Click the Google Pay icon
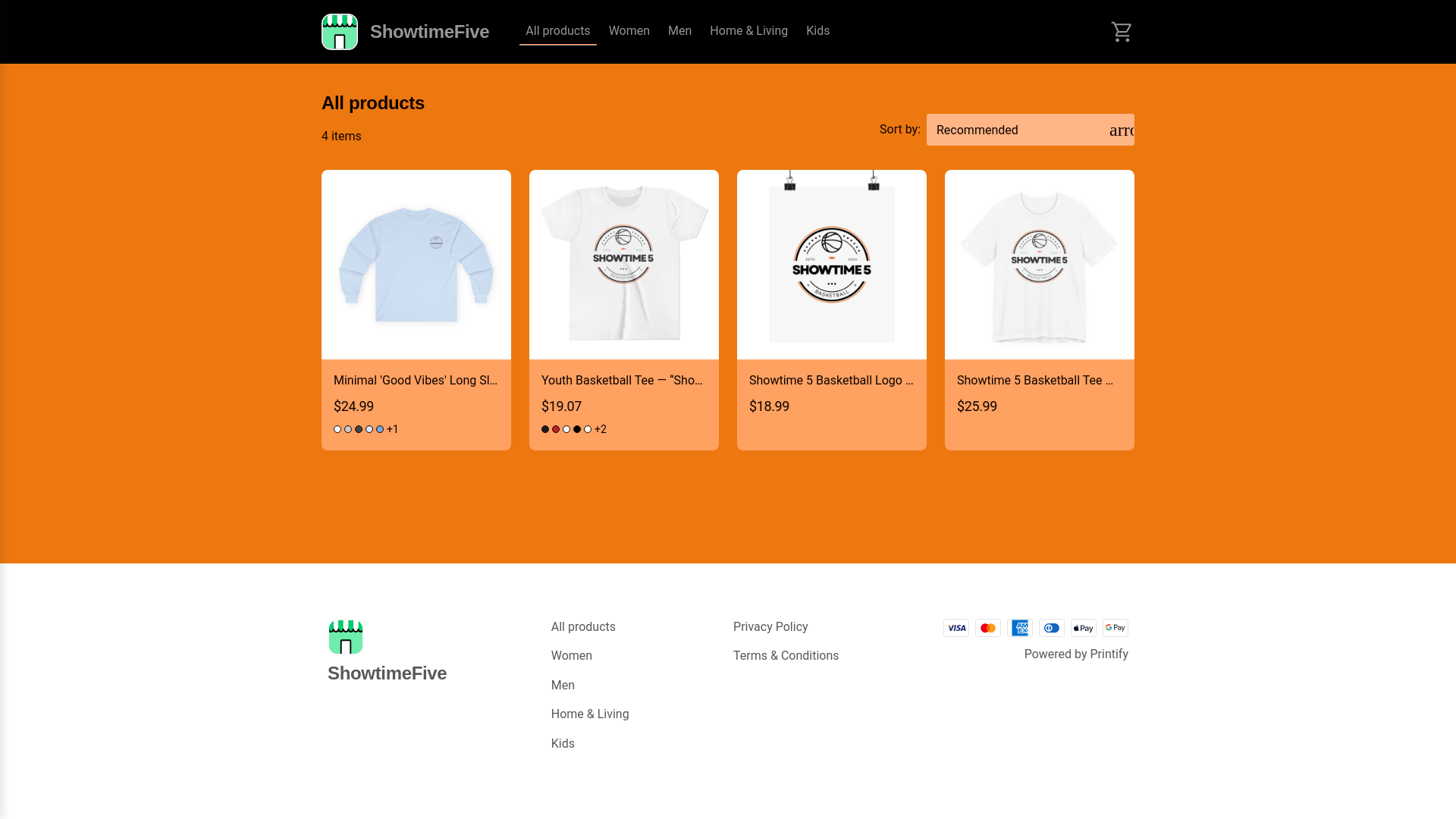The width and height of the screenshot is (1456, 819). [x=1116, y=628]
